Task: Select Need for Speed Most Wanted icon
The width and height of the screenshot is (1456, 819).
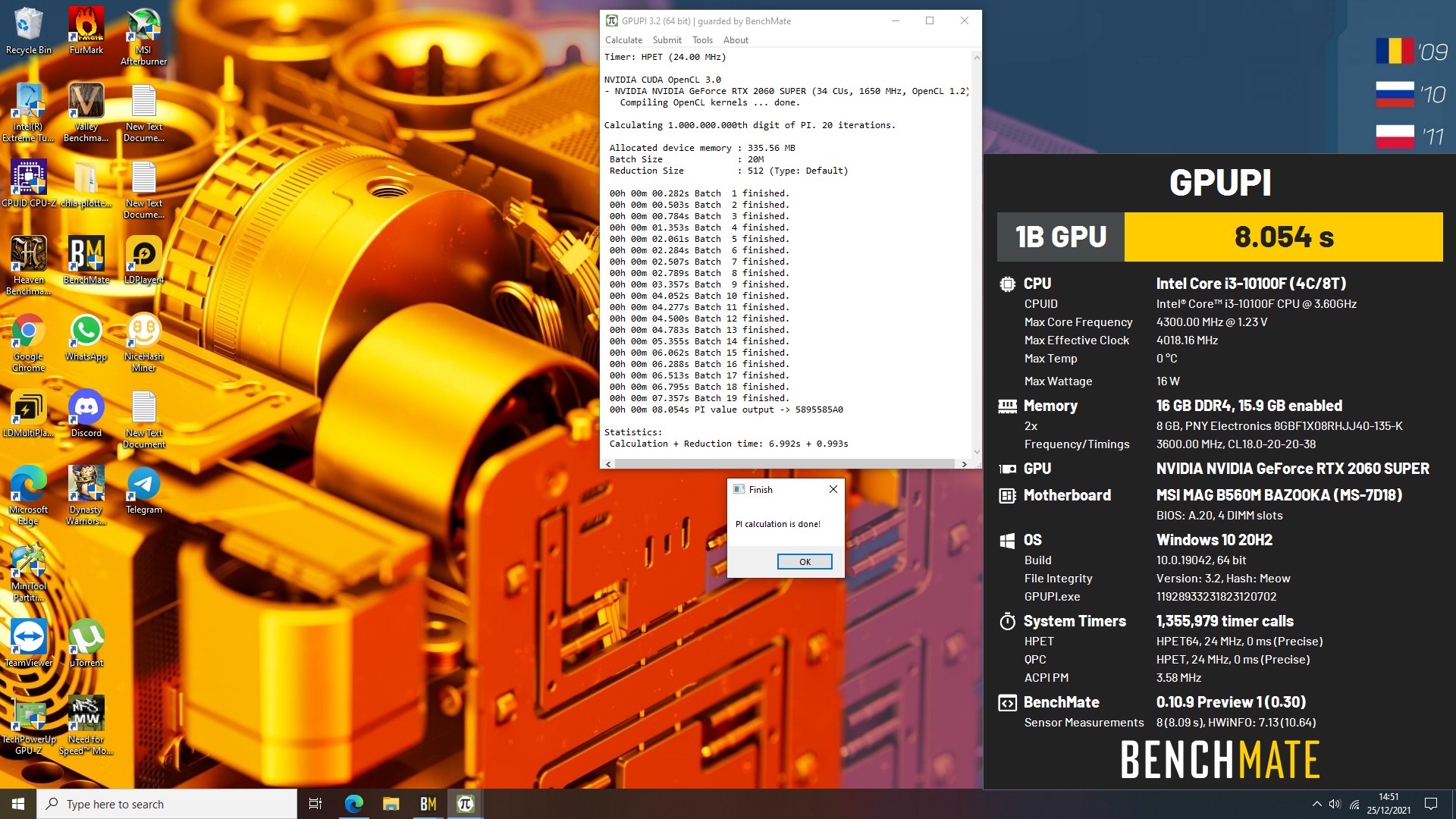Action: [86, 725]
